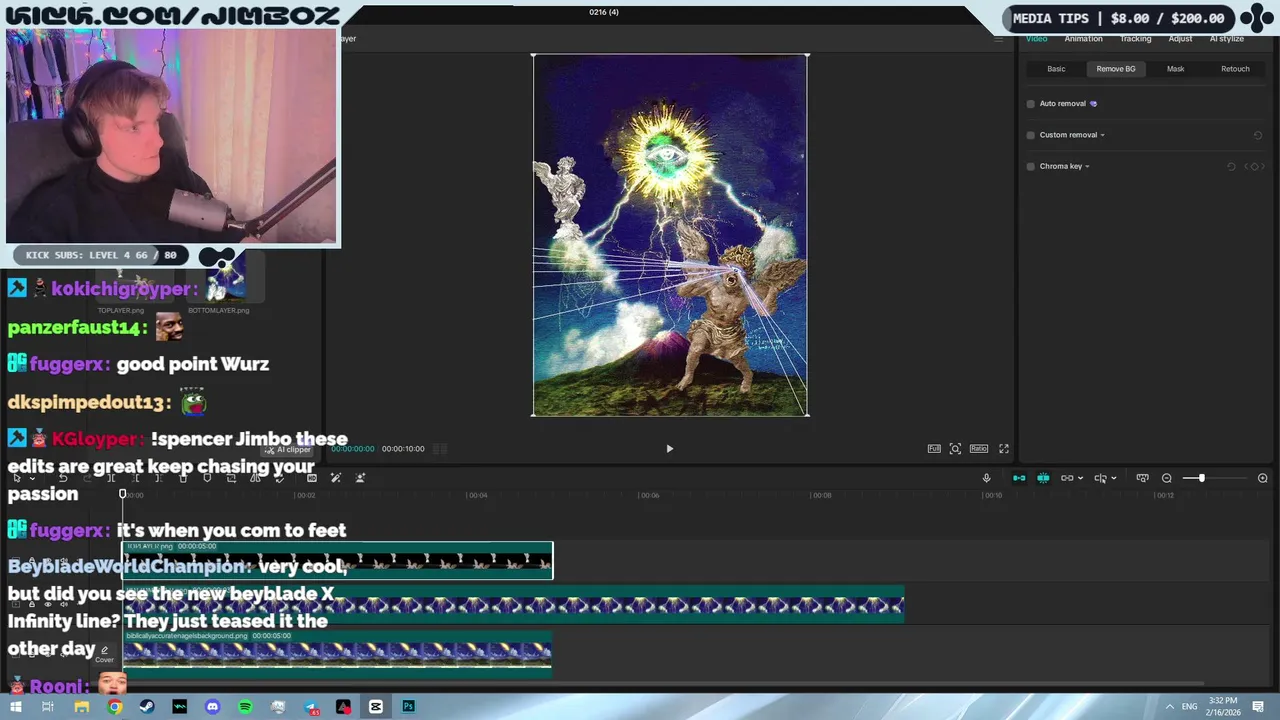
Task: Expand the Chroma key section arrow
Action: click(1087, 166)
